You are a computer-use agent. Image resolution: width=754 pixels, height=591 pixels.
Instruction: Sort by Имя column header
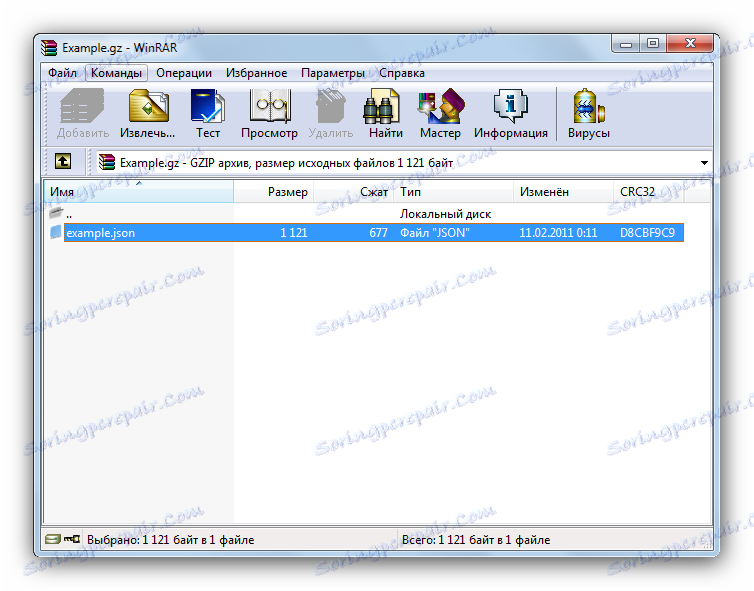pyautogui.click(x=138, y=192)
